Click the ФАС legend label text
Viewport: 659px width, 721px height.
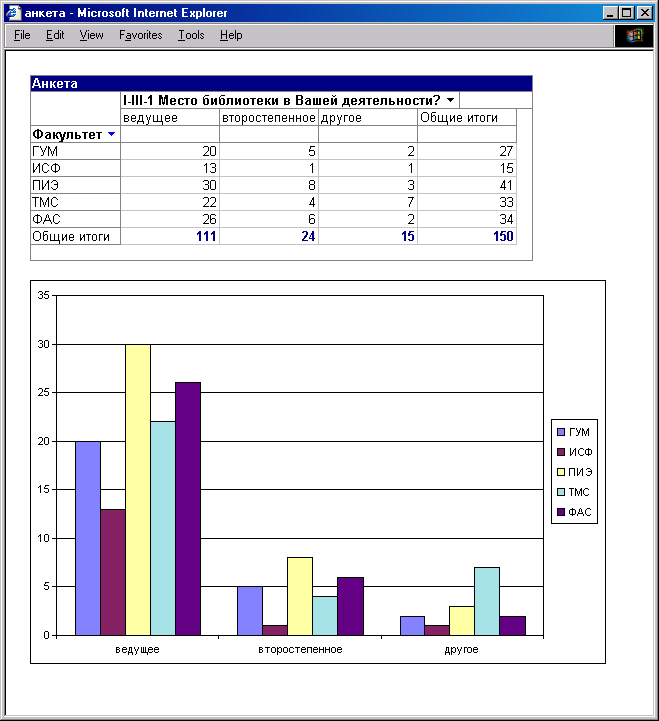(579, 512)
